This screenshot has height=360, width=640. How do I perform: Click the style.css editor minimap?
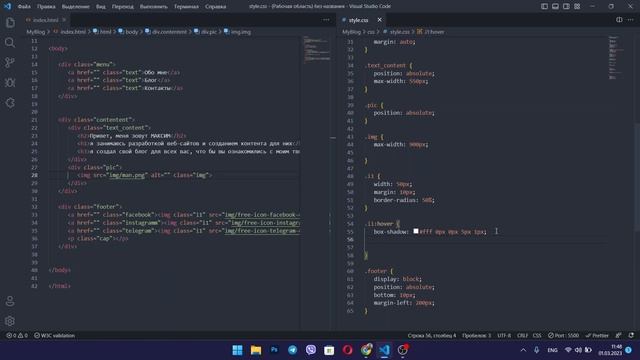pyautogui.click(x=616, y=57)
